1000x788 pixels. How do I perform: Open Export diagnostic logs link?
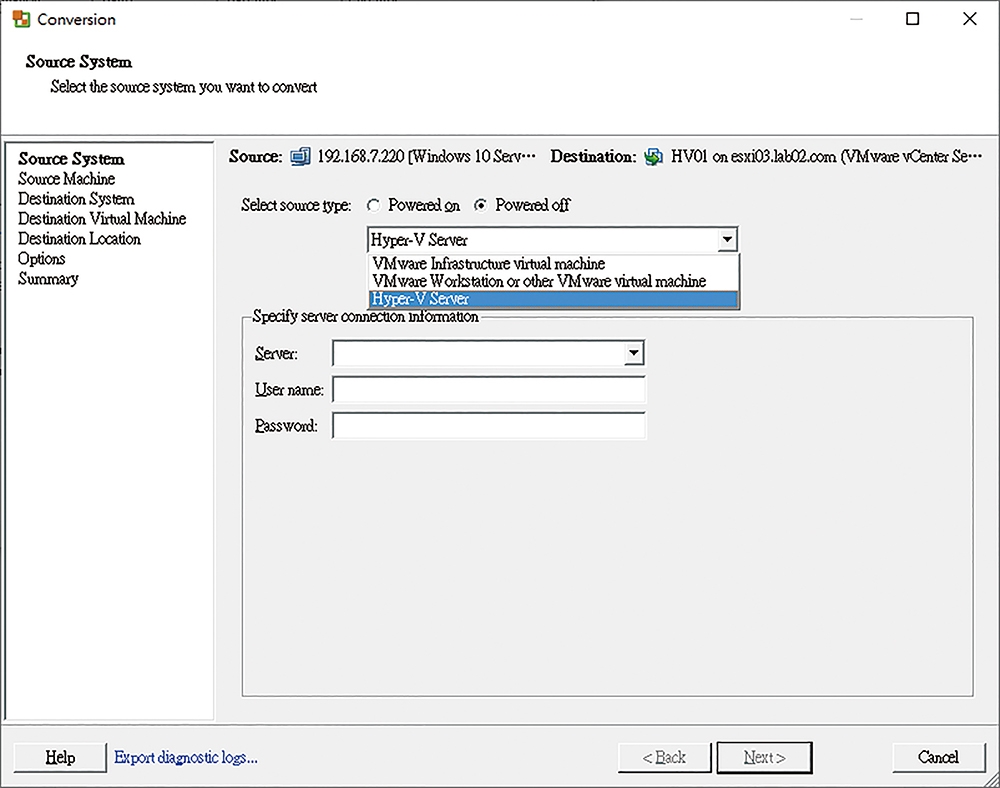(x=186, y=757)
